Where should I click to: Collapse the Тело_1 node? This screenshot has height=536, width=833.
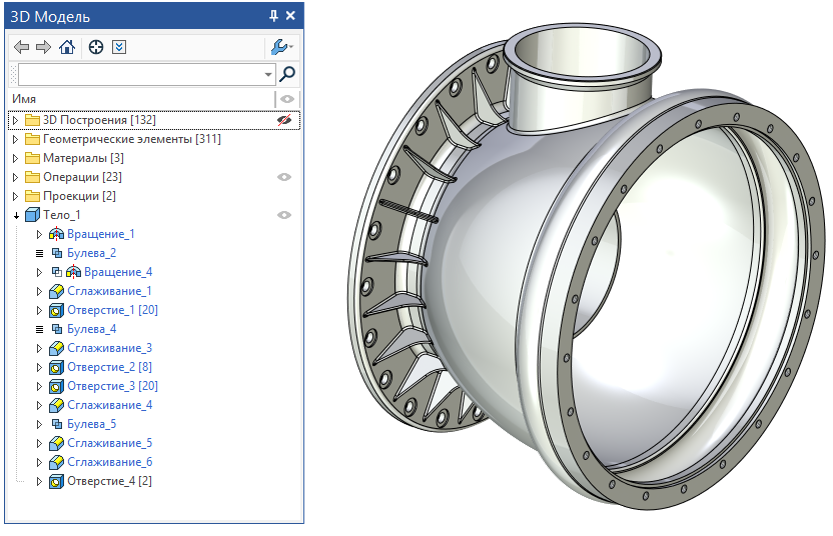pyautogui.click(x=16, y=216)
